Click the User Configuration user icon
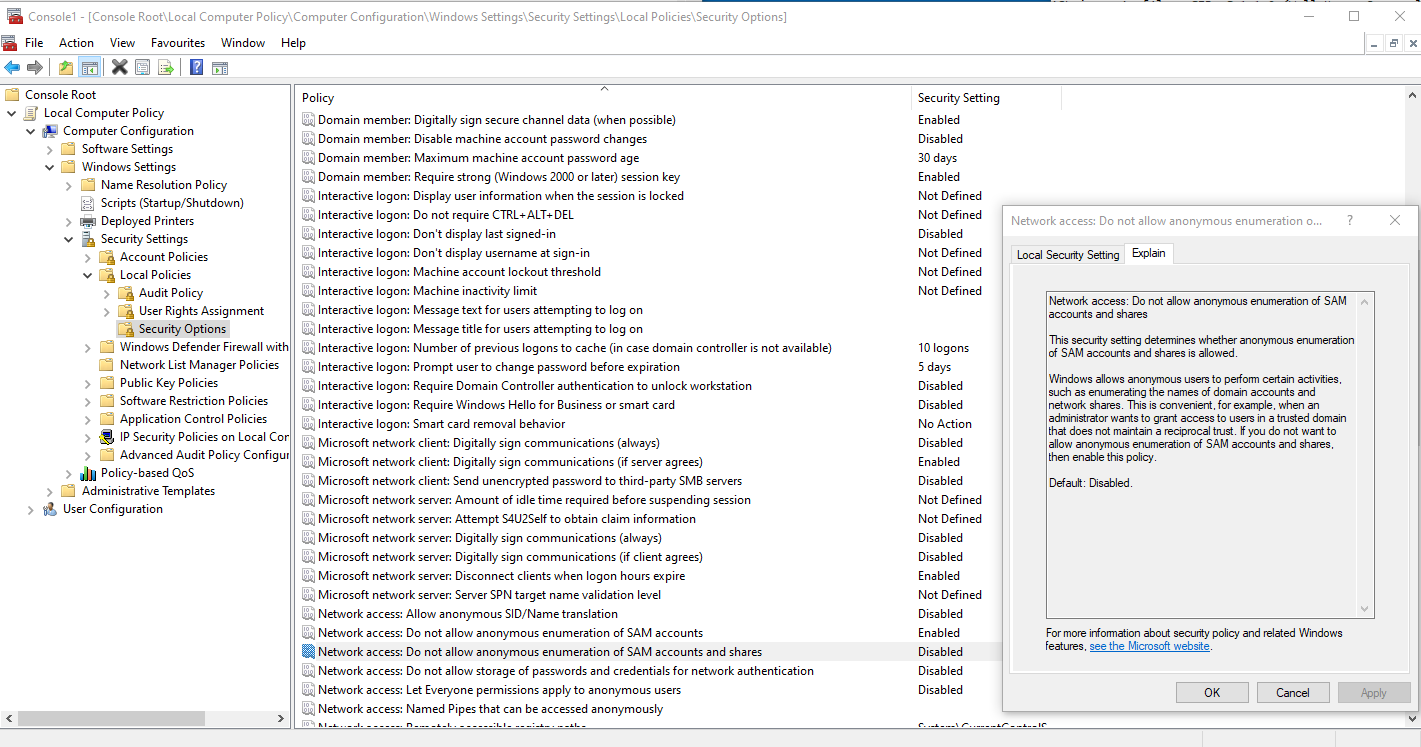This screenshot has height=747, width=1421. 50,509
